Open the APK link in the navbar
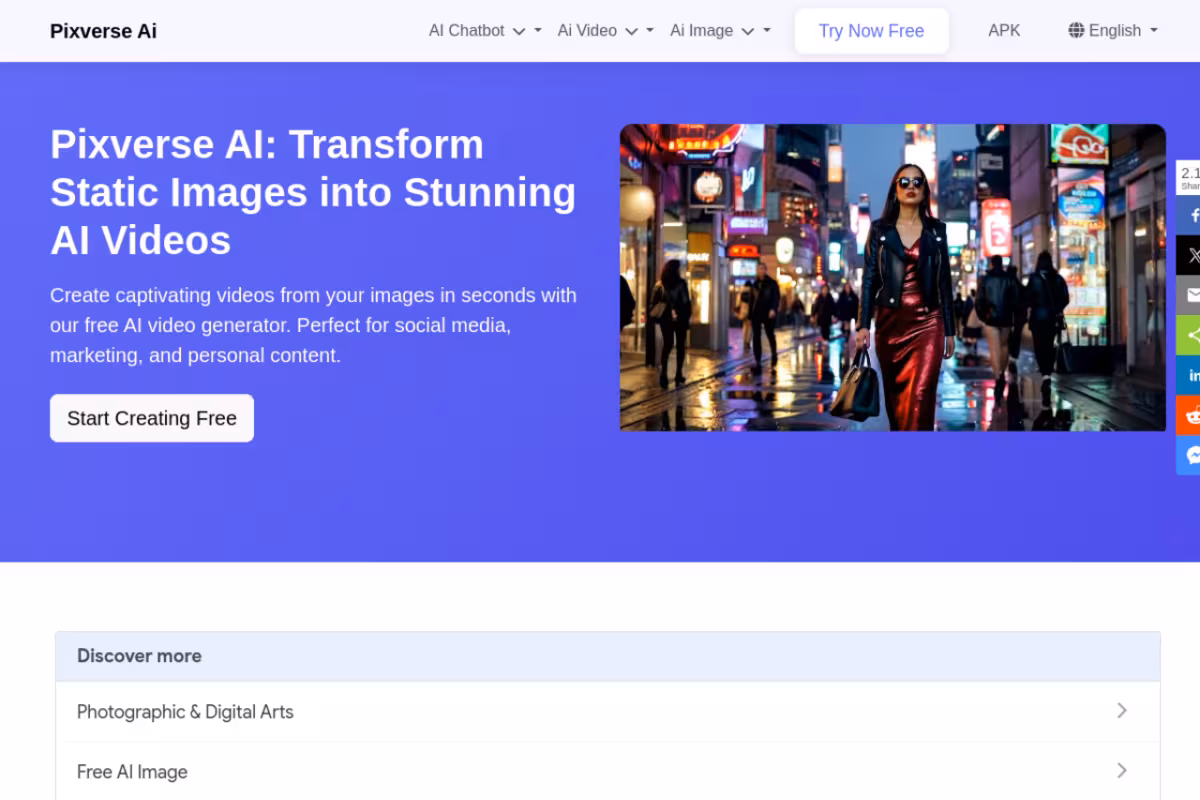 1004,31
